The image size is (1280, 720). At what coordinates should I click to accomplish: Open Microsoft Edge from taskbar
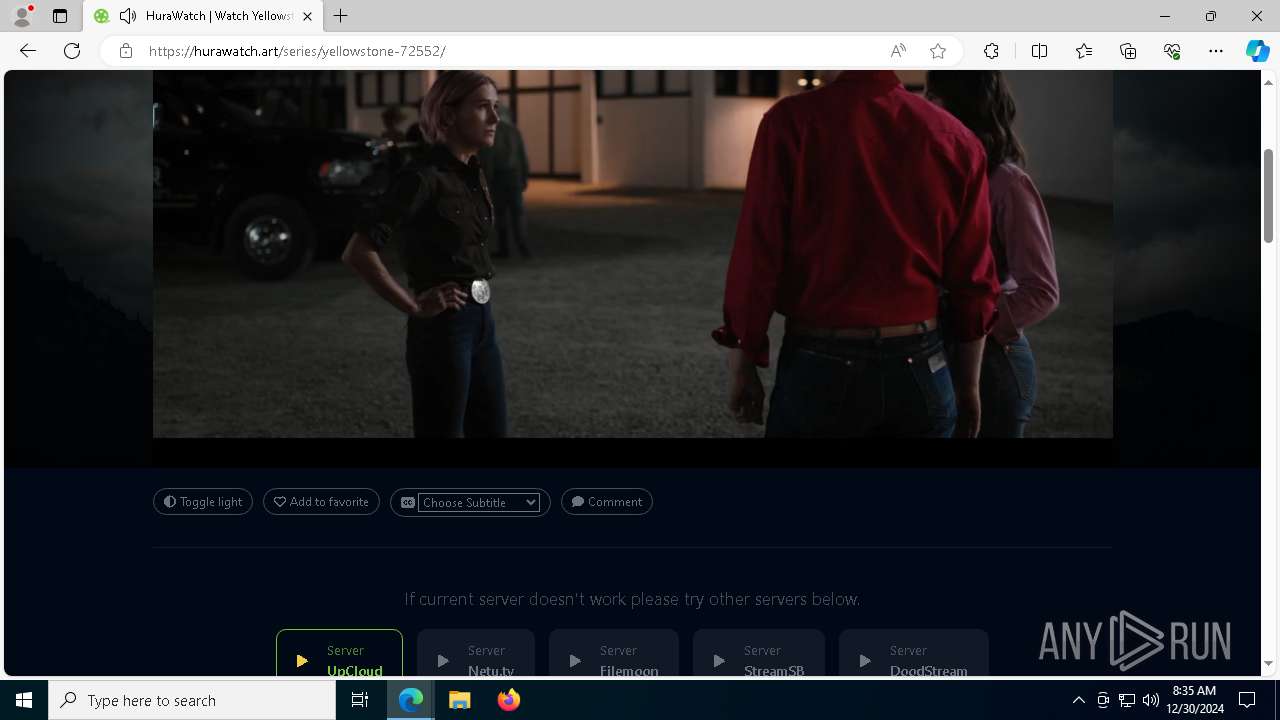click(x=411, y=700)
